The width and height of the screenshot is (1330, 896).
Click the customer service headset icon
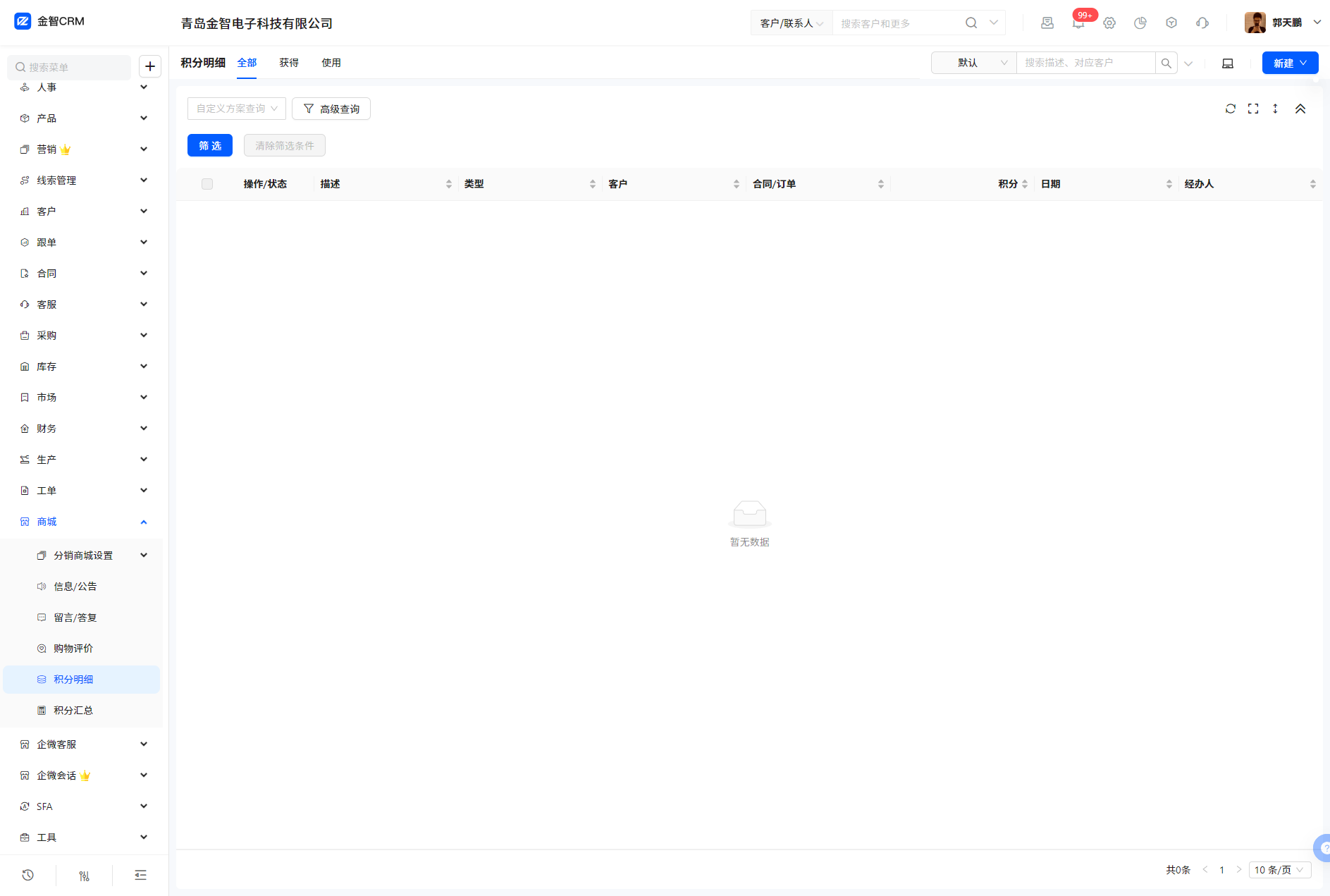point(1202,23)
